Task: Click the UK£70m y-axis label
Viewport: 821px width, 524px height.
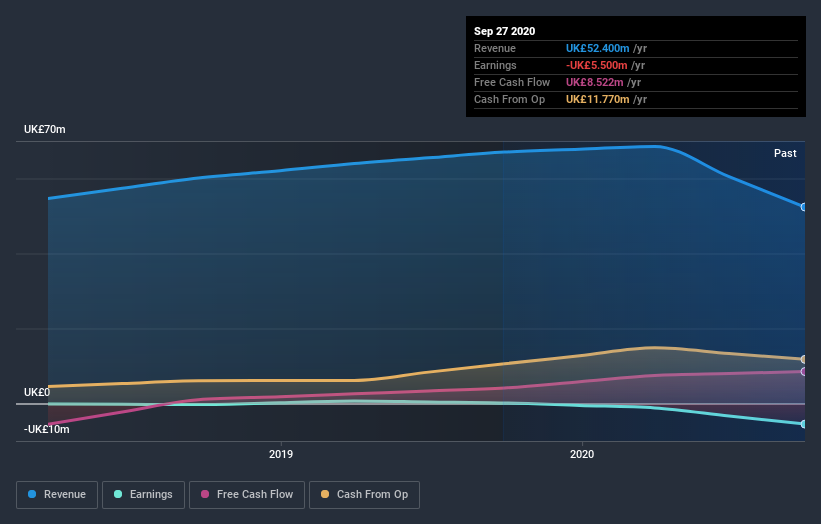Action: (x=45, y=129)
